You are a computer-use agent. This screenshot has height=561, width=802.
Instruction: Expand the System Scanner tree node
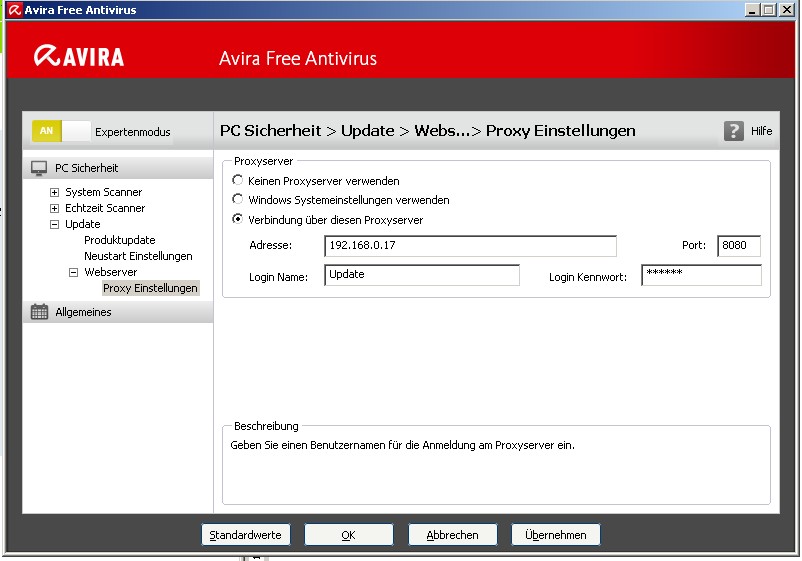click(55, 192)
